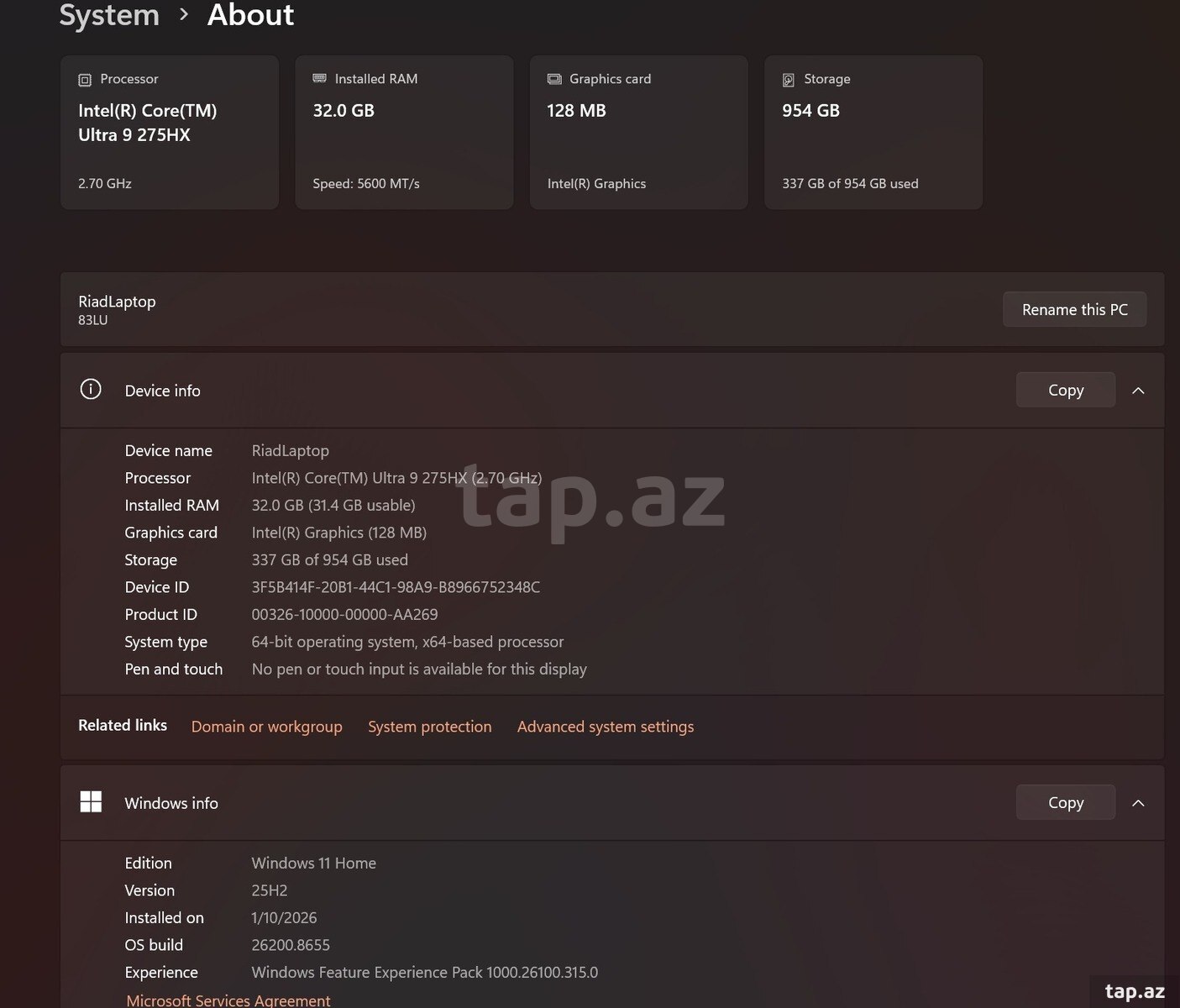Click the Related links label

pos(123,725)
